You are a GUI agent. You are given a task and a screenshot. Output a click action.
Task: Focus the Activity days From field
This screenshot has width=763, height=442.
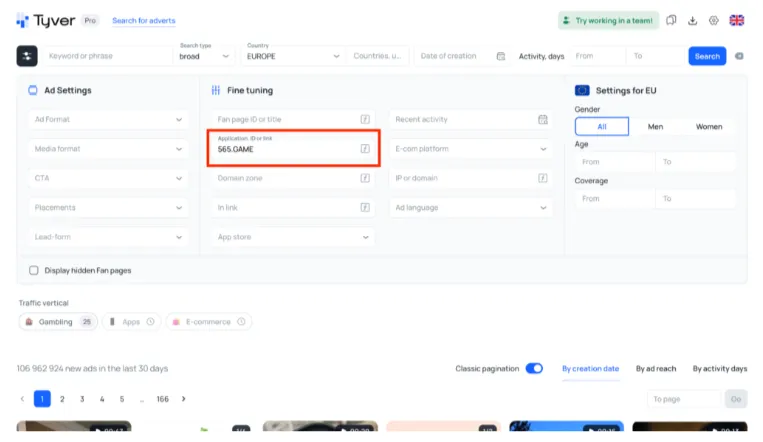click(x=598, y=56)
